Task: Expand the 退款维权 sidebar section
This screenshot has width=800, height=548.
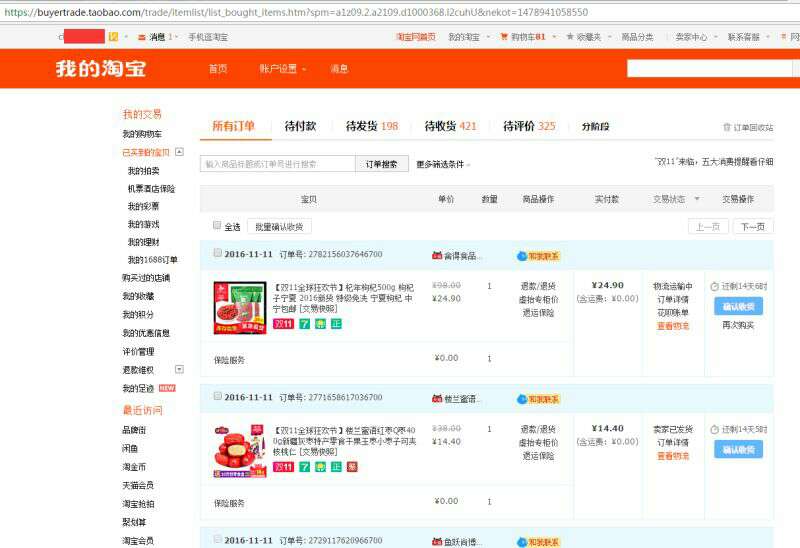Action: click(179, 369)
